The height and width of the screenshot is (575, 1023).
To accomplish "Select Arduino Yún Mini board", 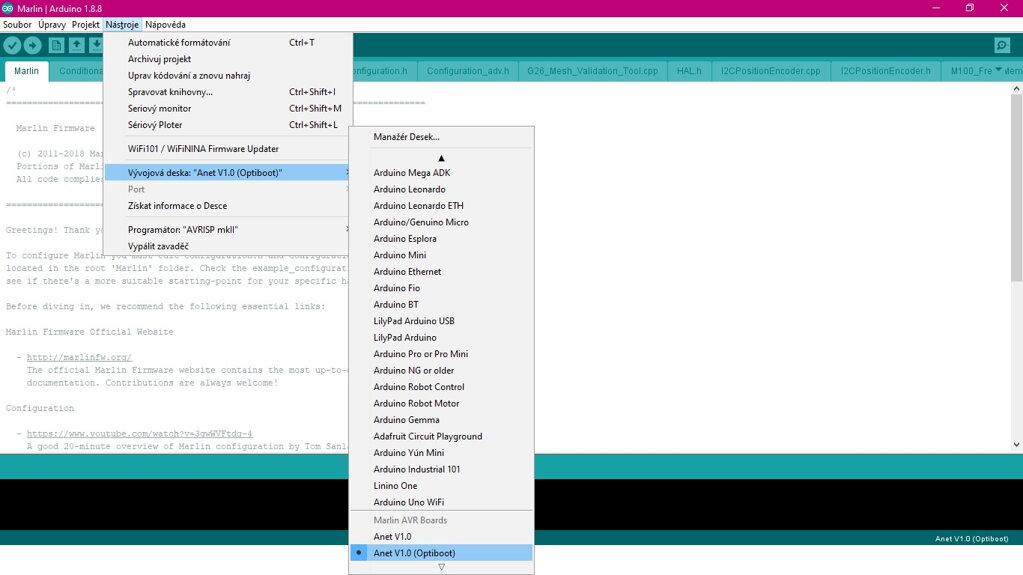I will [441, 453].
